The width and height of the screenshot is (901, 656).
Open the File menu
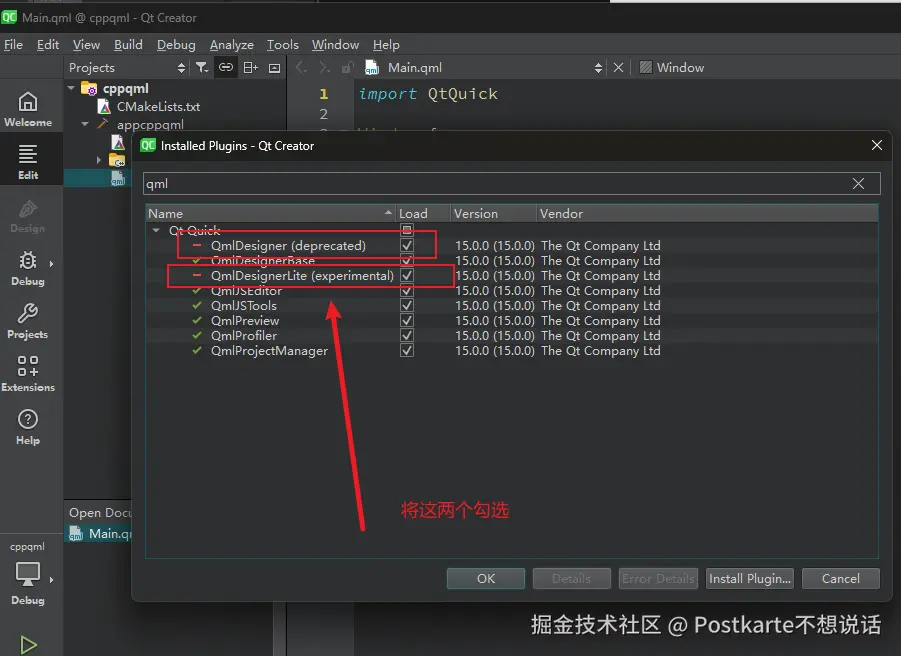(13, 45)
